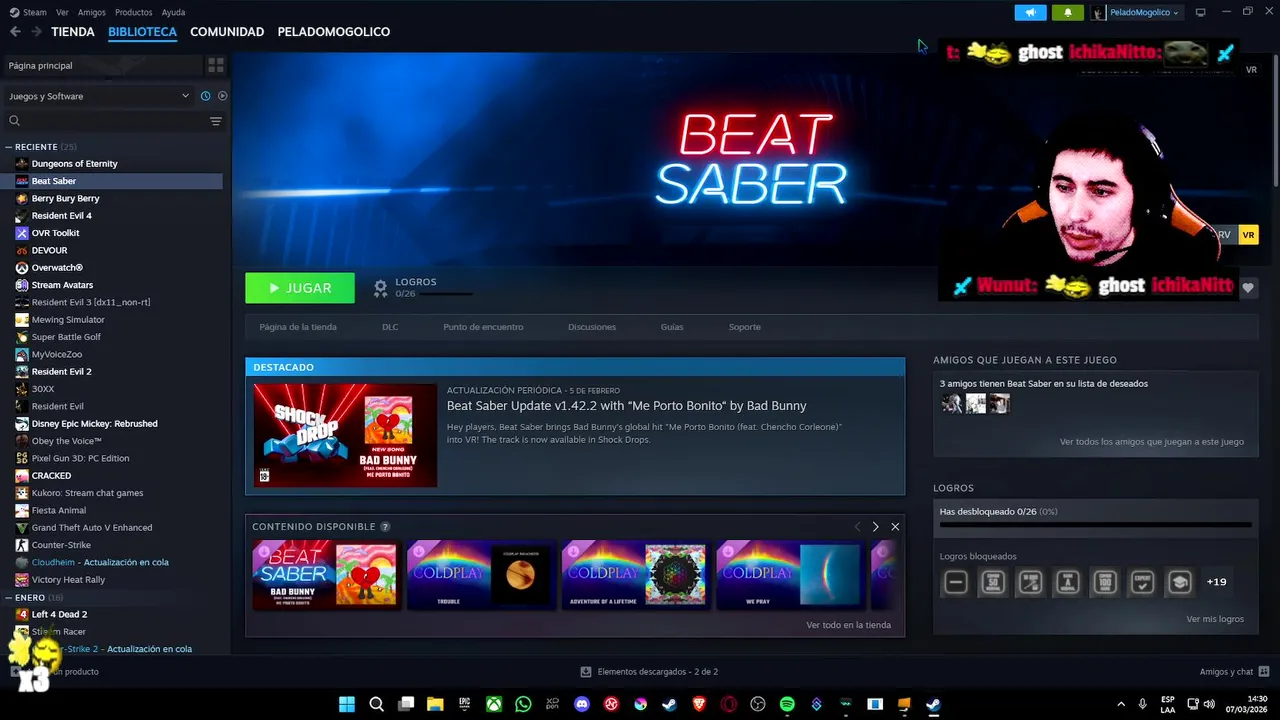Open File Explorer from the taskbar
The height and width of the screenshot is (720, 1280).
pos(435,704)
